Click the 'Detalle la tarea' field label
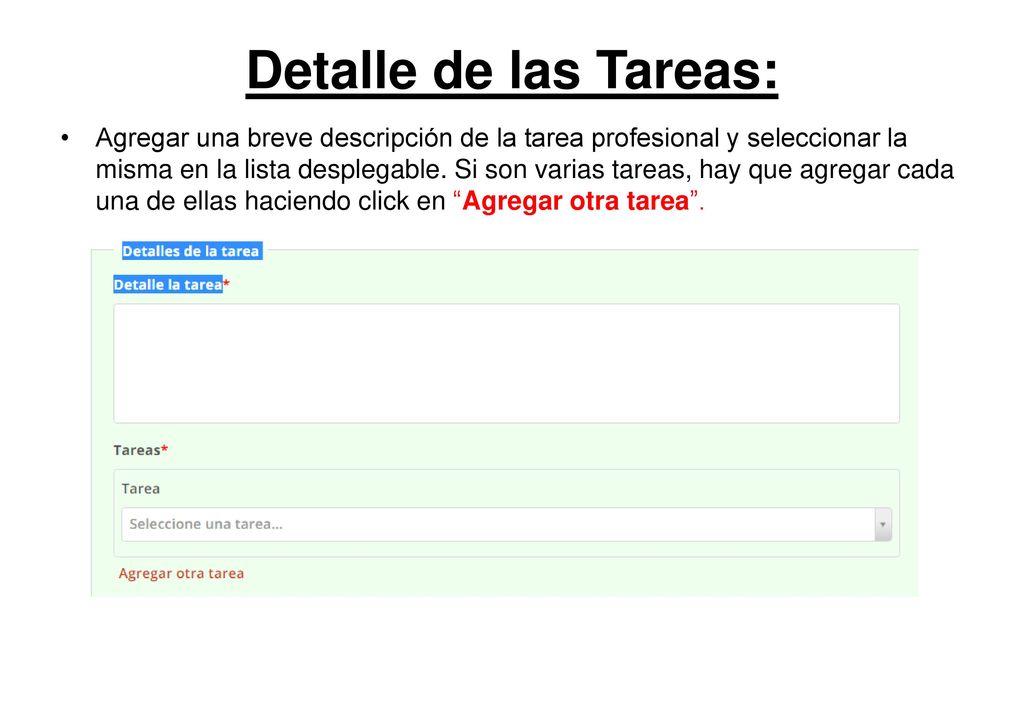The width and height of the screenshot is (1024, 709). (168, 285)
